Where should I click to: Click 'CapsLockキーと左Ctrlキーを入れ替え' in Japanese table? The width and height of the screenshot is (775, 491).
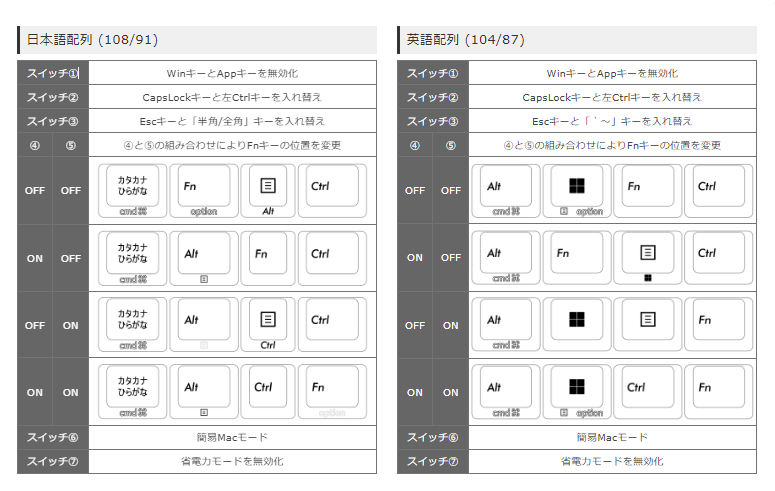coord(232,97)
